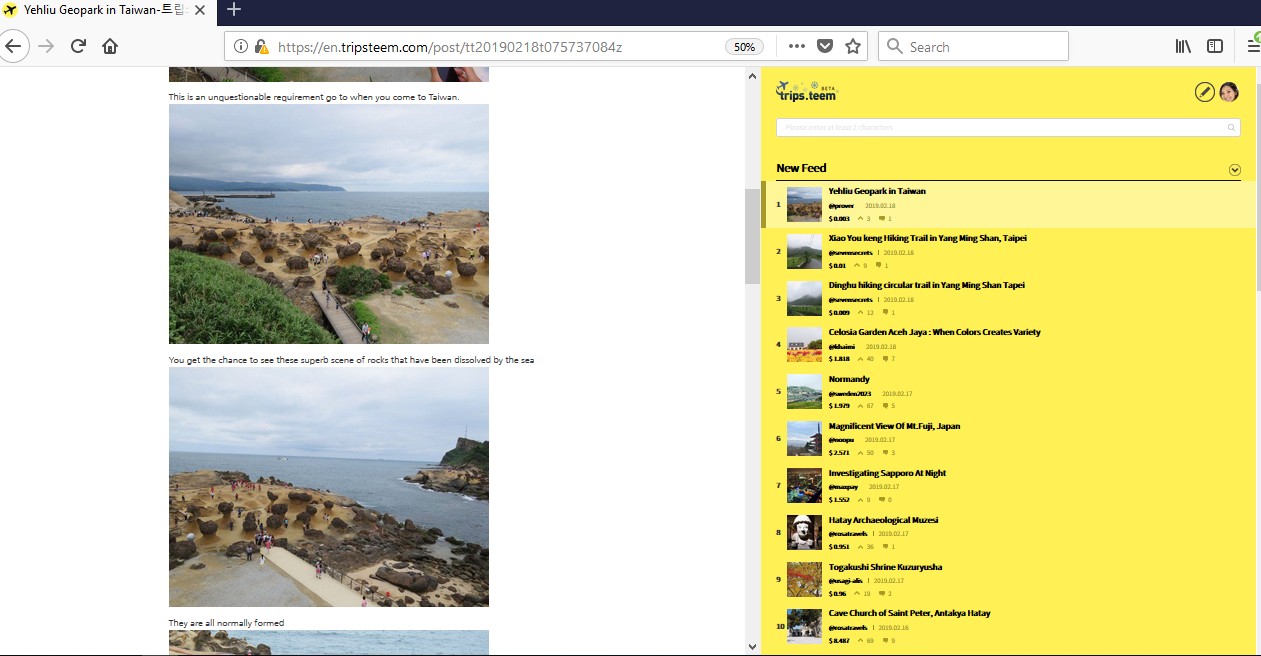Viewport: 1261px width, 656px height.
Task: Reload the current page
Action: click(x=78, y=46)
